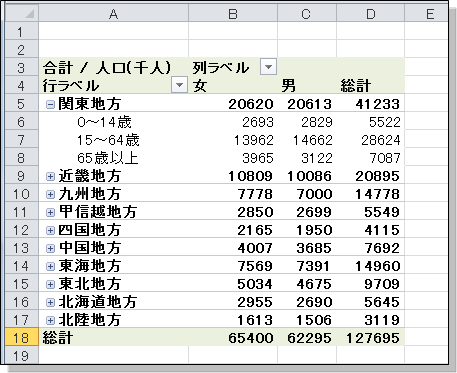Viewport: 457px width, 373px height.
Task: Click cell value 2829
Action: 317,122
